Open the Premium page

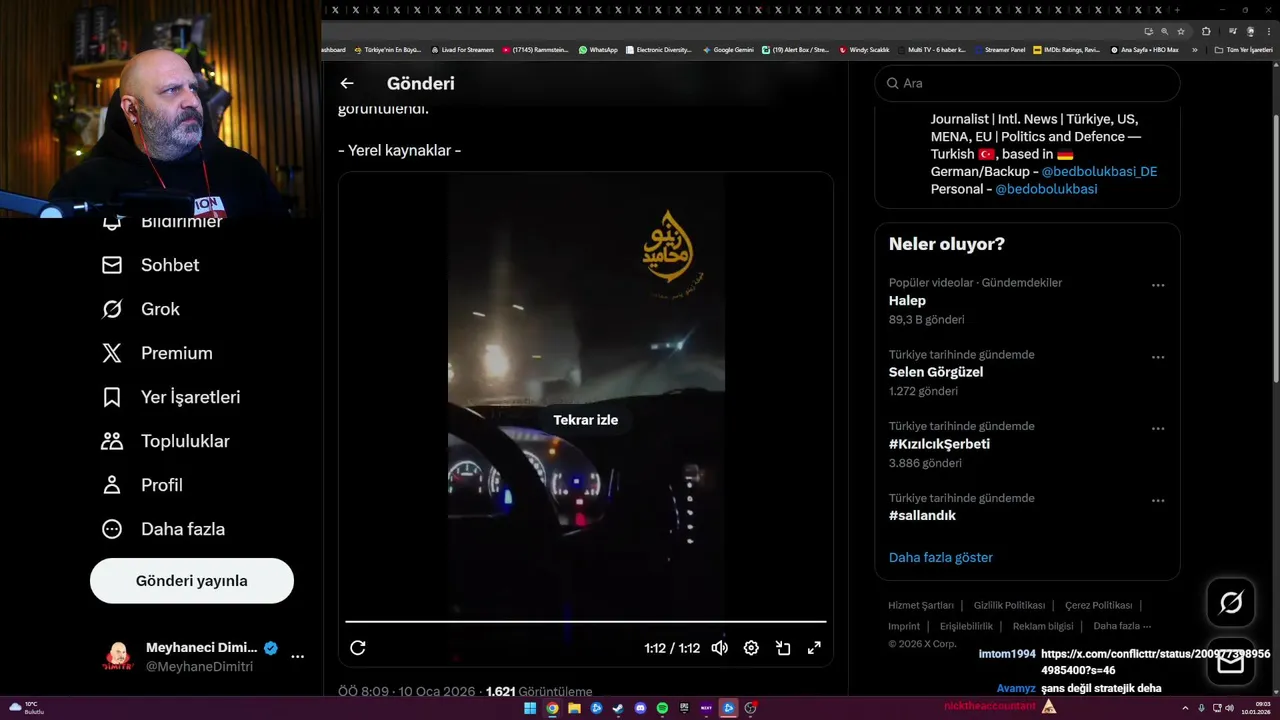(157, 353)
